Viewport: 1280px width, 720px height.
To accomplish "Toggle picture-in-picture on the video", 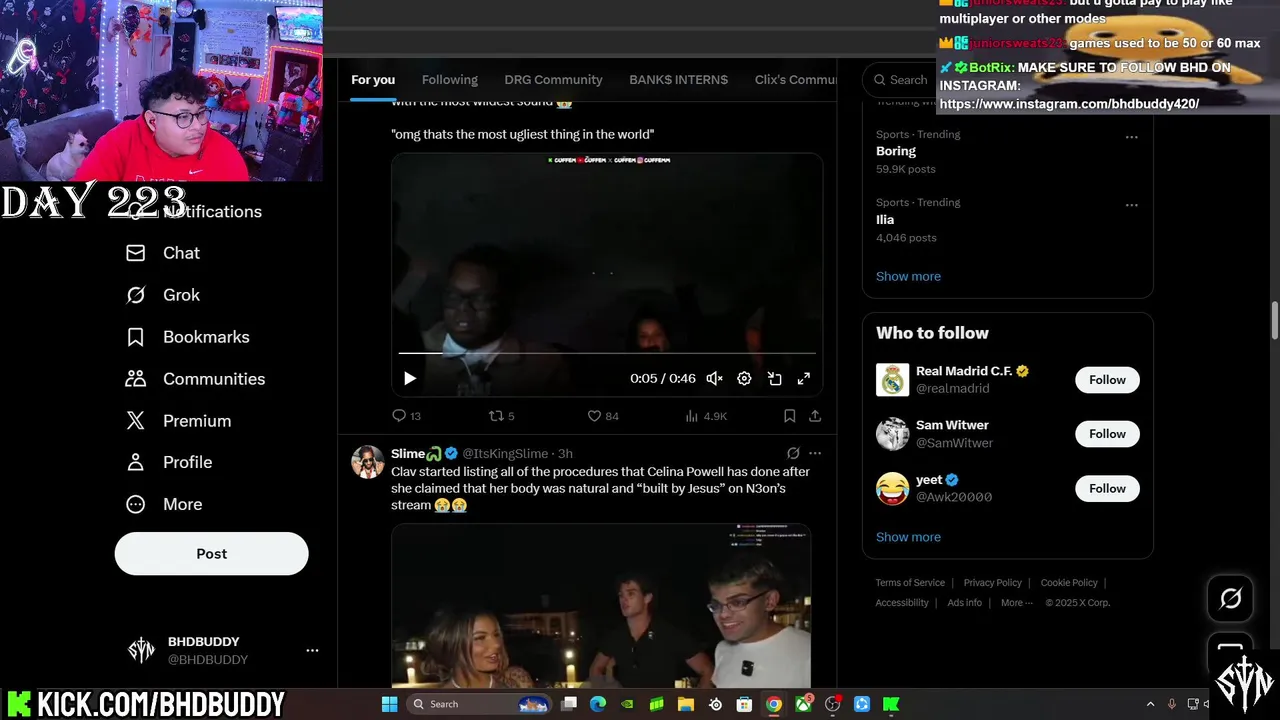I will pyautogui.click(x=774, y=378).
